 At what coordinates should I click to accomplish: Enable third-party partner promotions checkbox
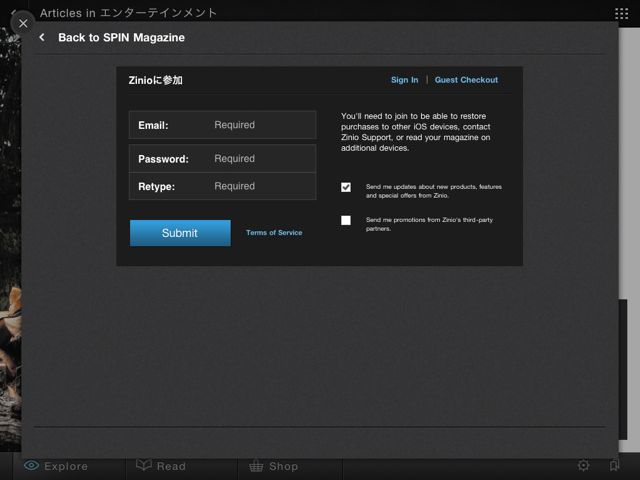(x=346, y=220)
